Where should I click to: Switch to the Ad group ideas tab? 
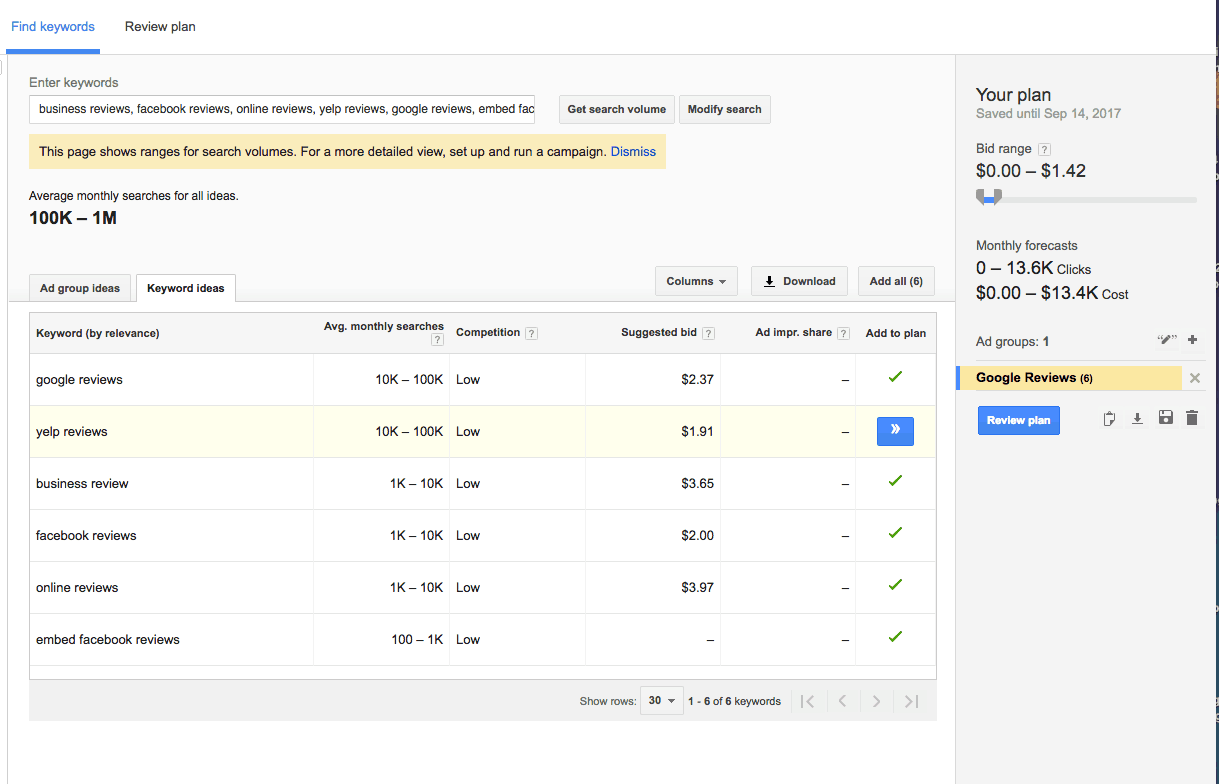pos(80,288)
